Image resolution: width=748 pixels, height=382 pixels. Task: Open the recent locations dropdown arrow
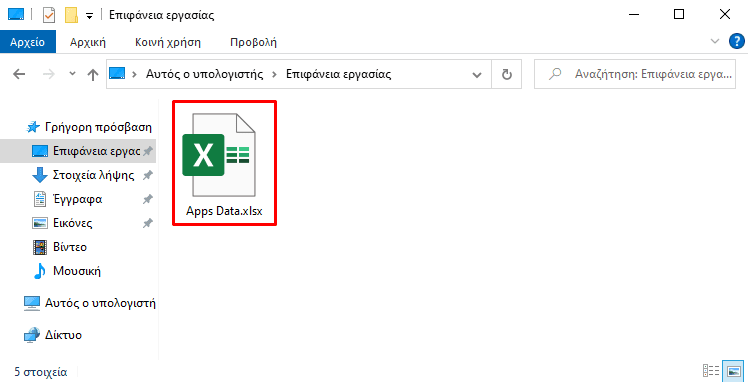click(72, 74)
